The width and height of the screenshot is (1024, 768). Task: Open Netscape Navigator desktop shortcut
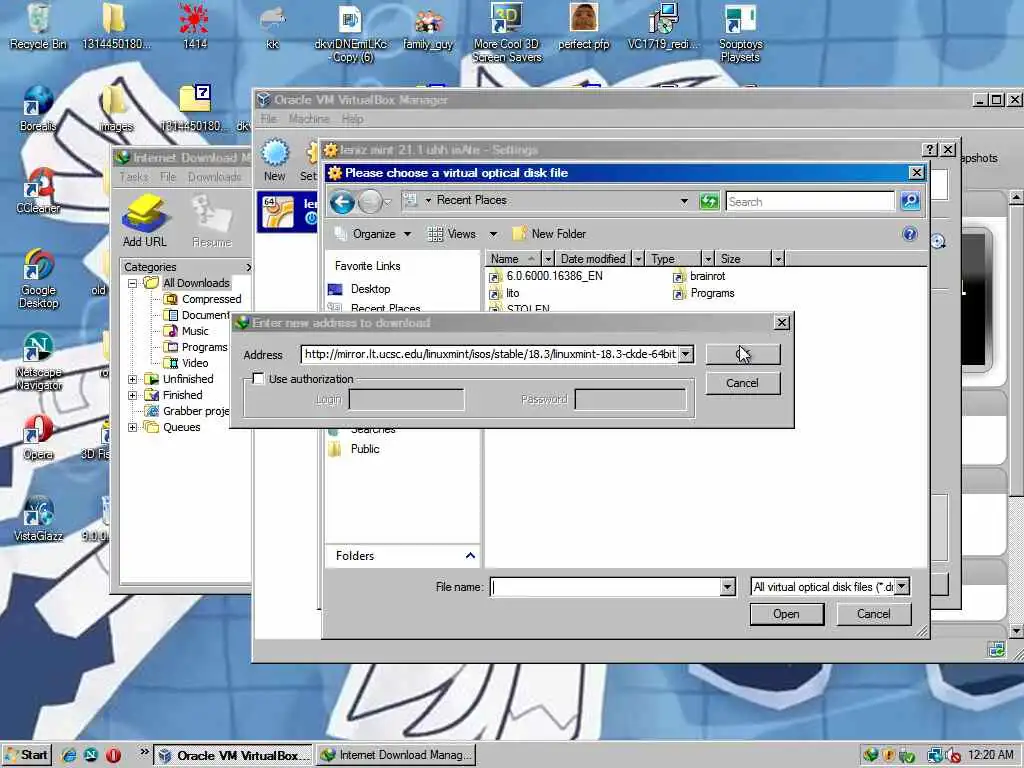click(x=38, y=360)
